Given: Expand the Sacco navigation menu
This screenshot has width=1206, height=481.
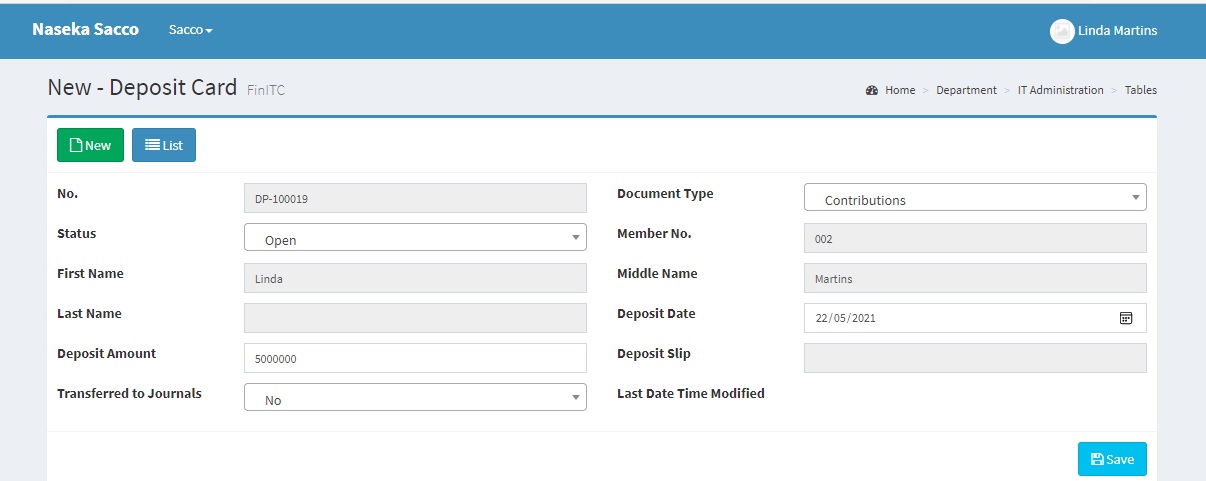Looking at the screenshot, I should pos(190,30).
